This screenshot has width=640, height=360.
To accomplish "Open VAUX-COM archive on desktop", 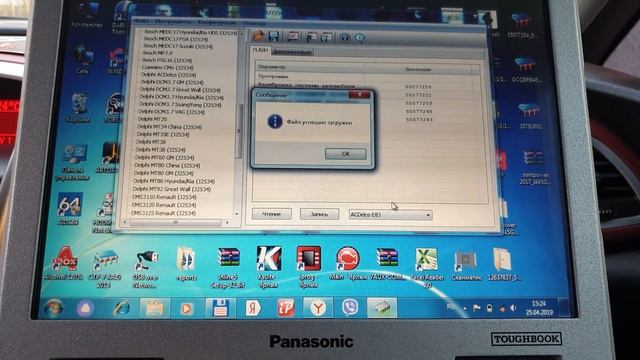I will (387, 263).
